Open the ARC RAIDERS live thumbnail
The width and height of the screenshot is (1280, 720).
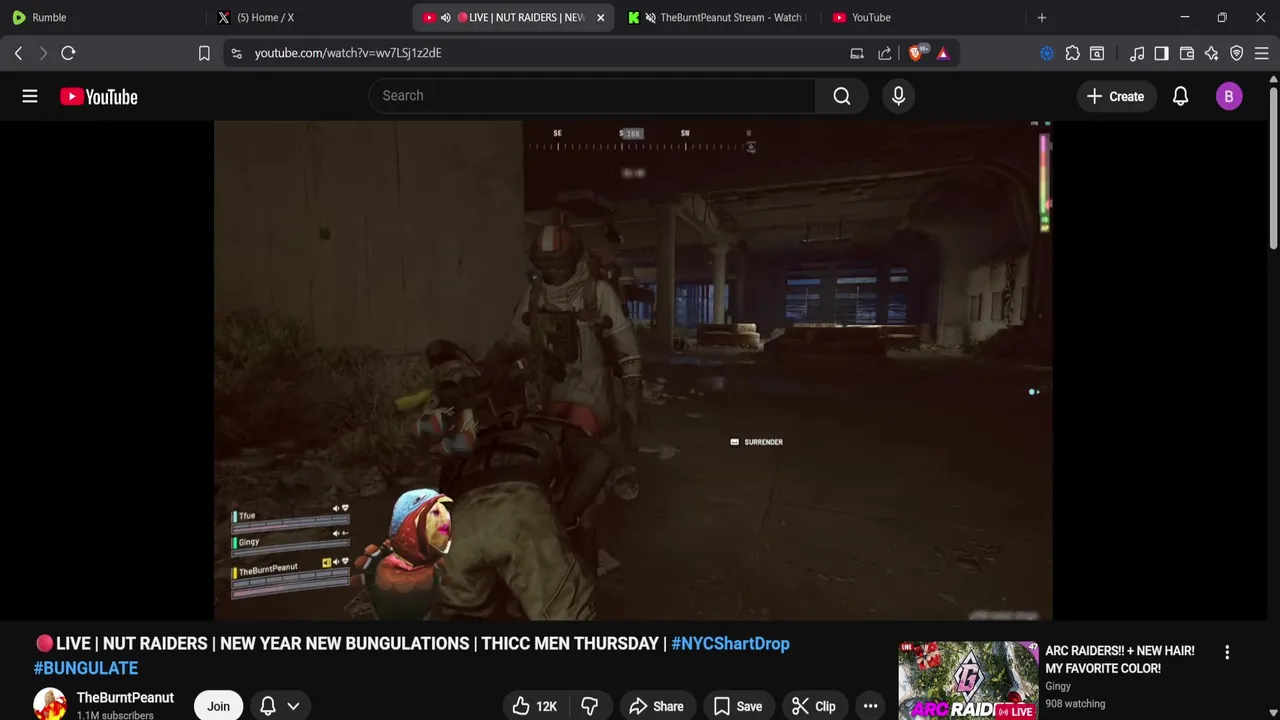(x=968, y=681)
